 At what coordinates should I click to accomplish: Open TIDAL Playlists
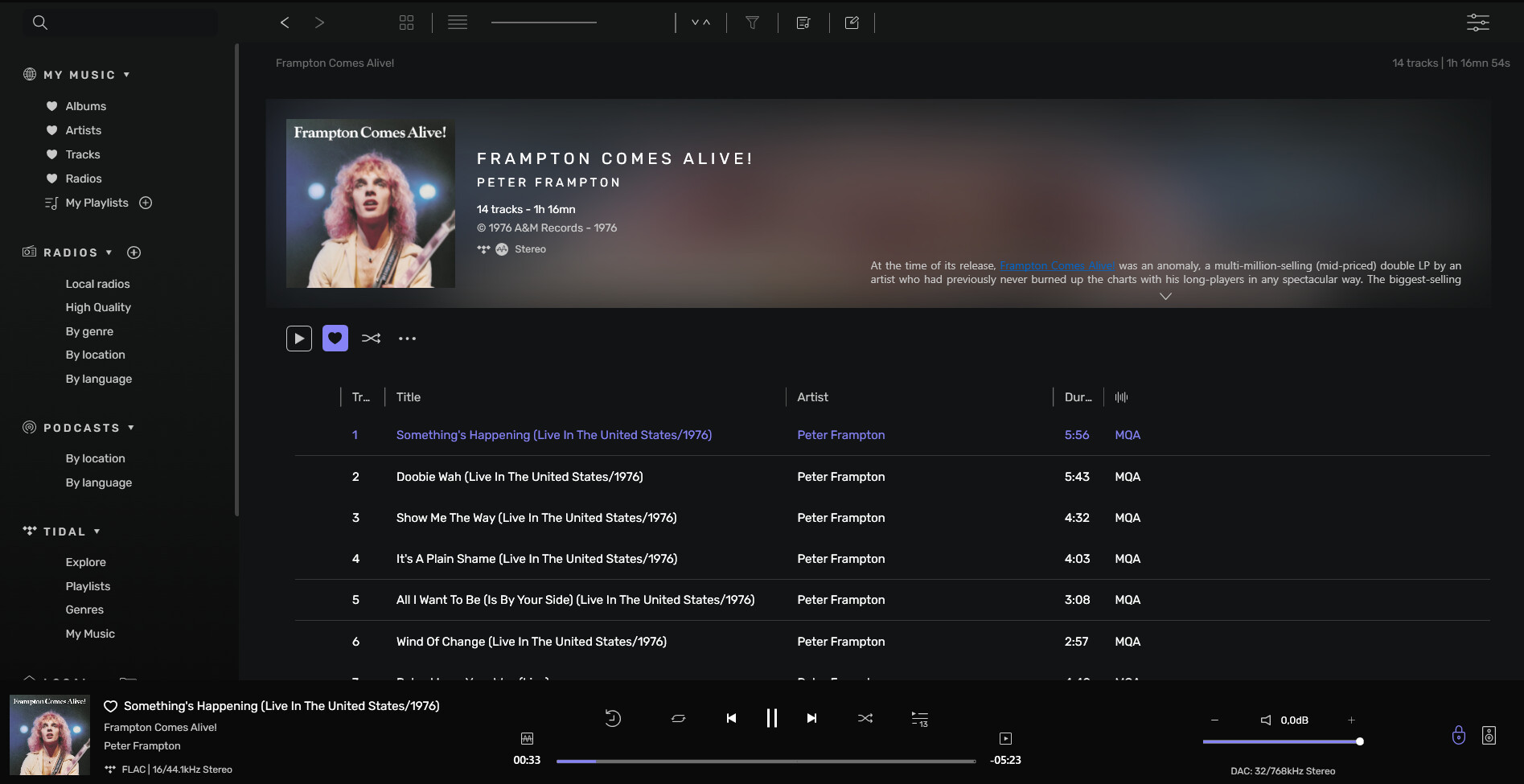pyautogui.click(x=88, y=586)
